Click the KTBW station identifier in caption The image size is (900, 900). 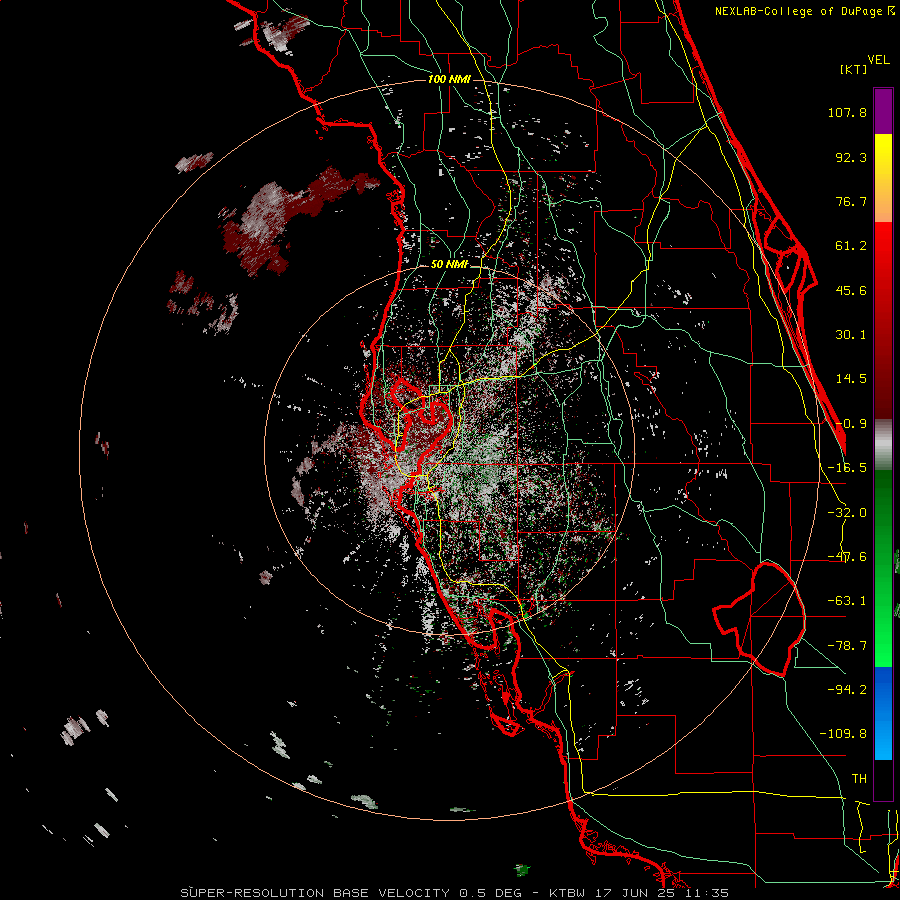565,893
